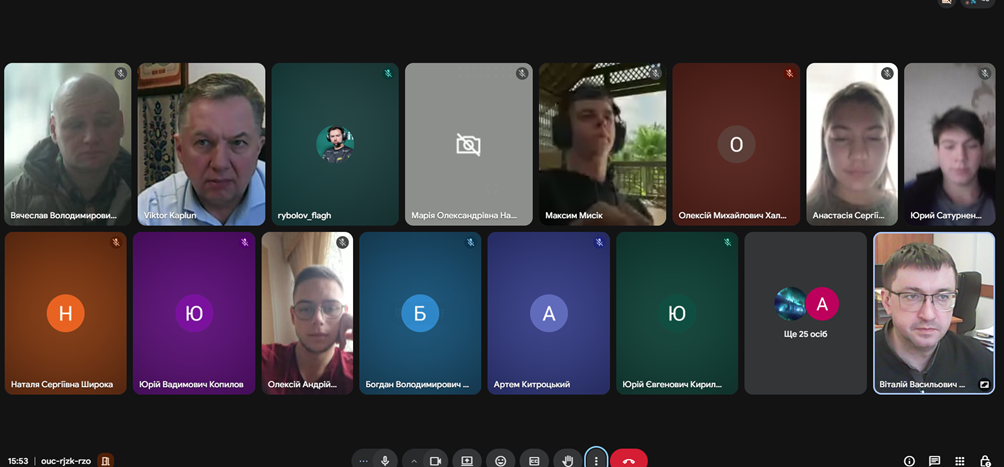Click muted mic icon on rybolov_flagh tile

(x=388, y=74)
